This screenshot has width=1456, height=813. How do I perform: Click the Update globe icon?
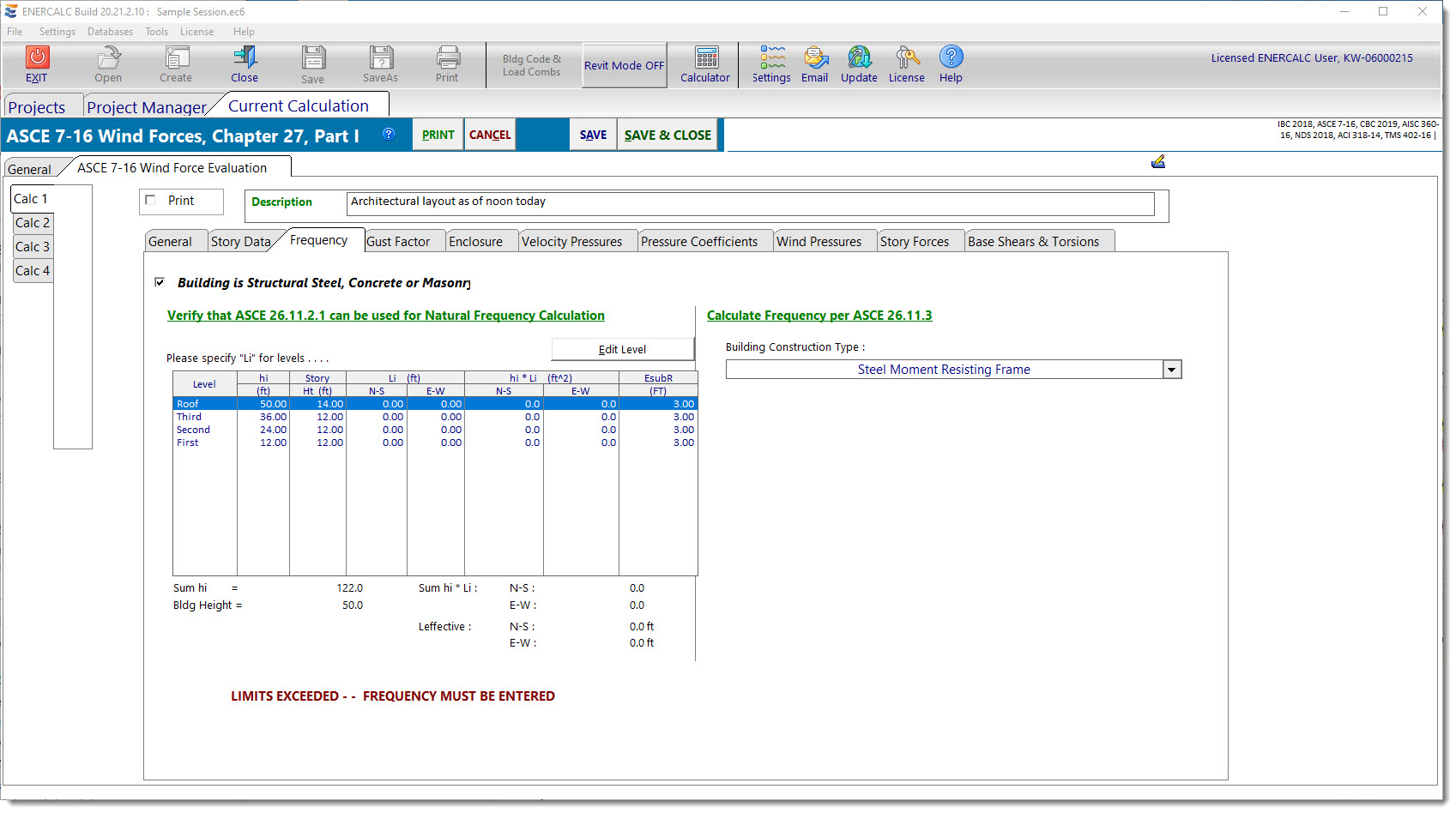[859, 58]
